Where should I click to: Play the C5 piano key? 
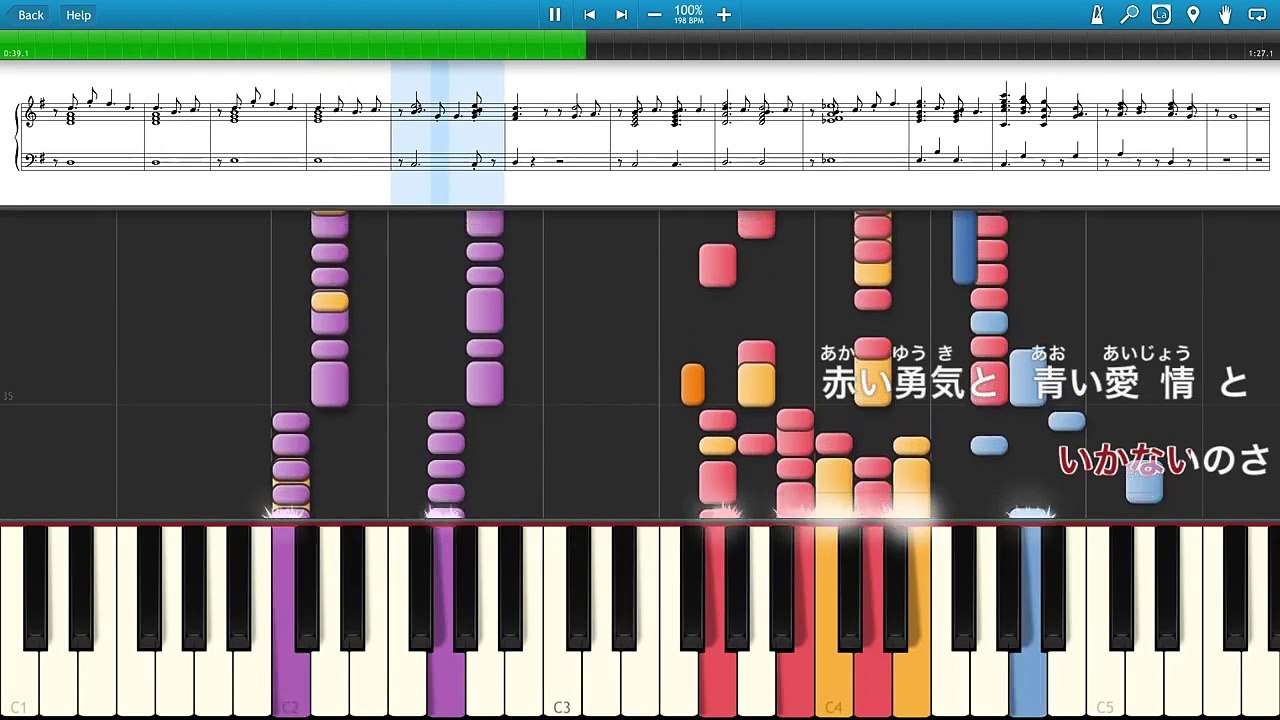click(1105, 620)
